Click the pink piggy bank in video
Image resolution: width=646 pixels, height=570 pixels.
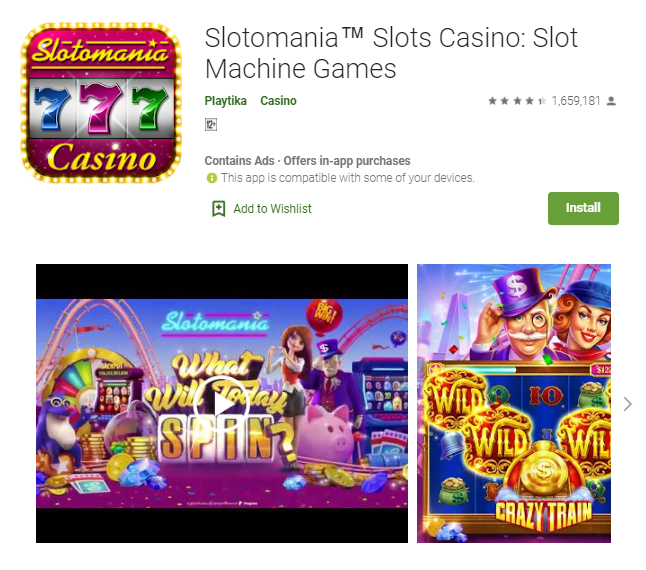[x=328, y=432]
